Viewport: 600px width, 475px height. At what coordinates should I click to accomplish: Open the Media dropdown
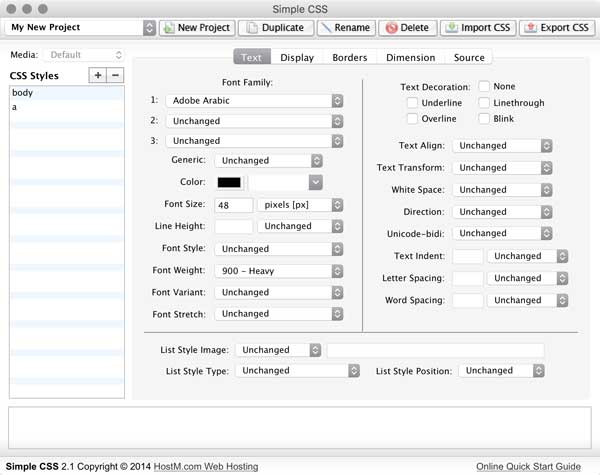coord(83,55)
